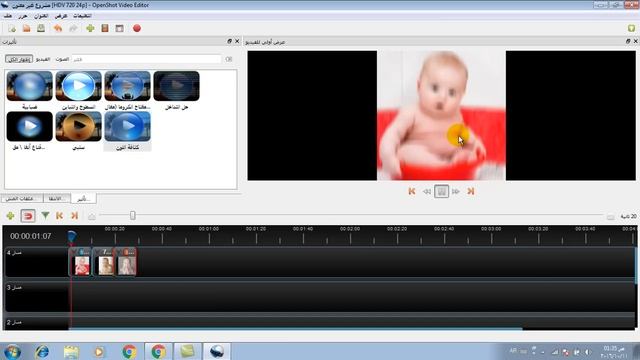Open the ملف (File) menu
The height and width of the screenshot is (360, 640).
(x=8, y=16)
